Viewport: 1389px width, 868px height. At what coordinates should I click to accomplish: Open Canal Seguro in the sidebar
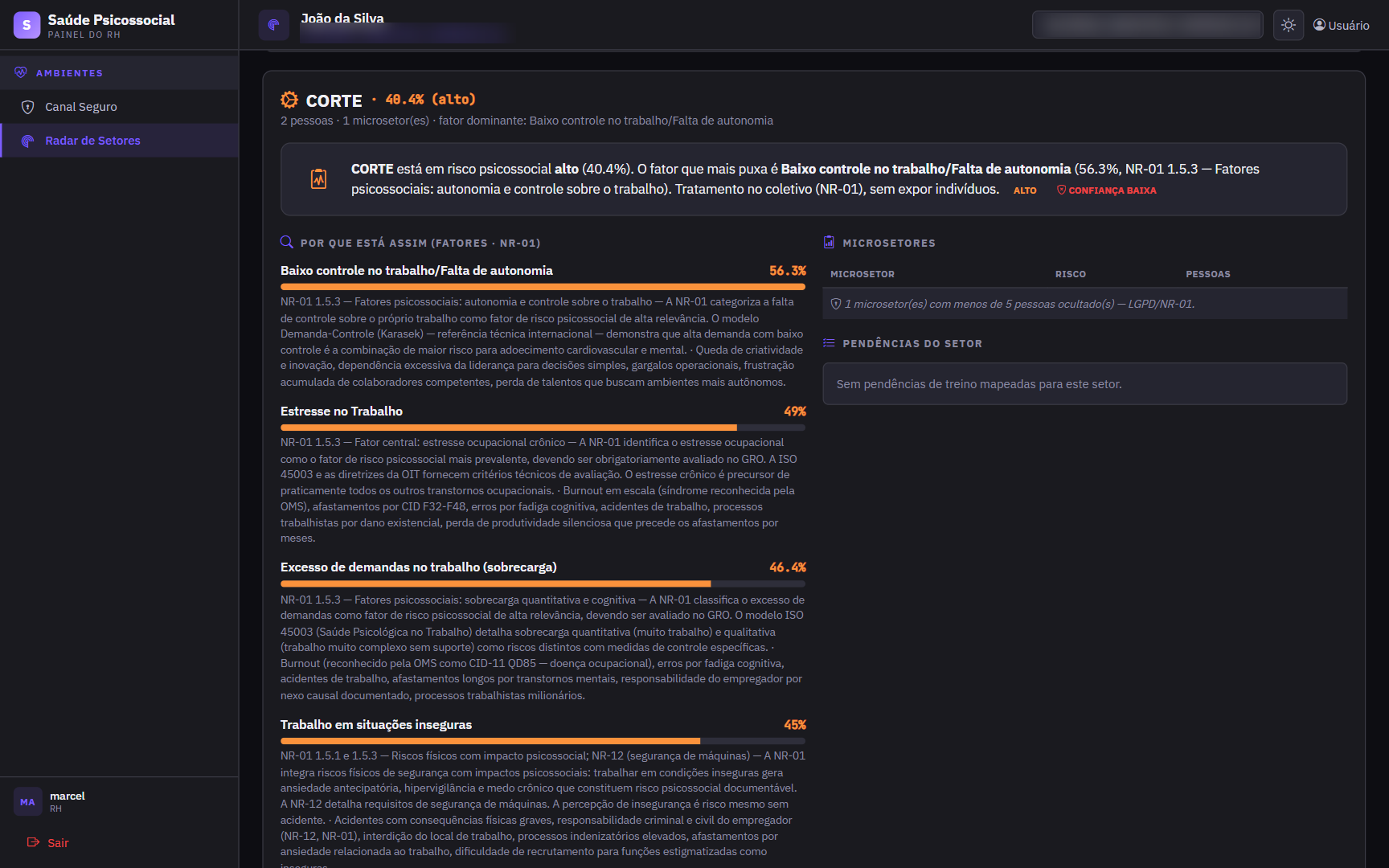[119, 107]
